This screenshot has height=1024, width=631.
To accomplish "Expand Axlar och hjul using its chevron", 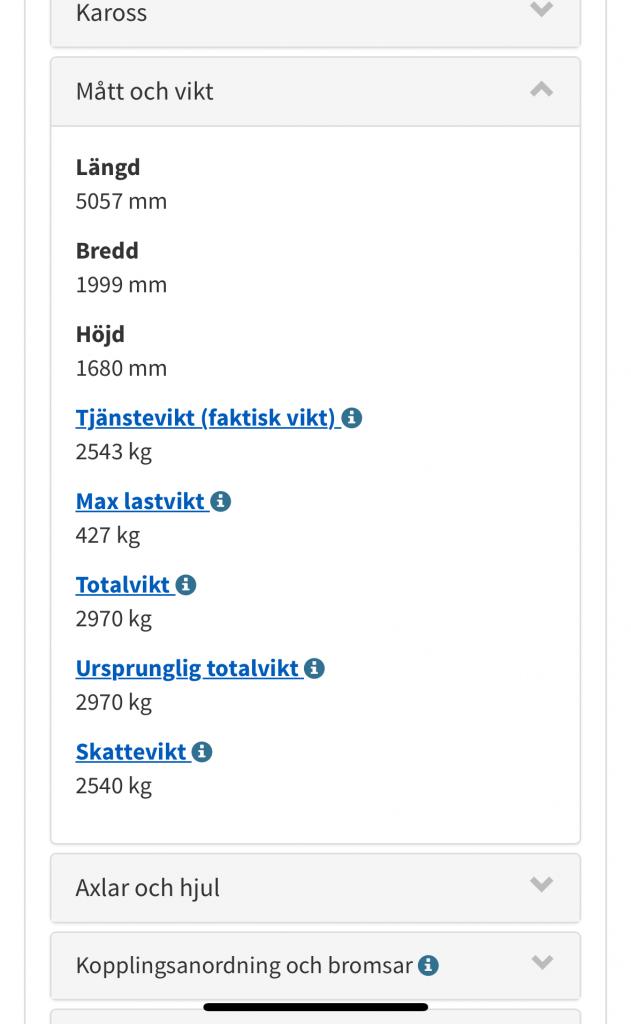I will pos(541,885).
